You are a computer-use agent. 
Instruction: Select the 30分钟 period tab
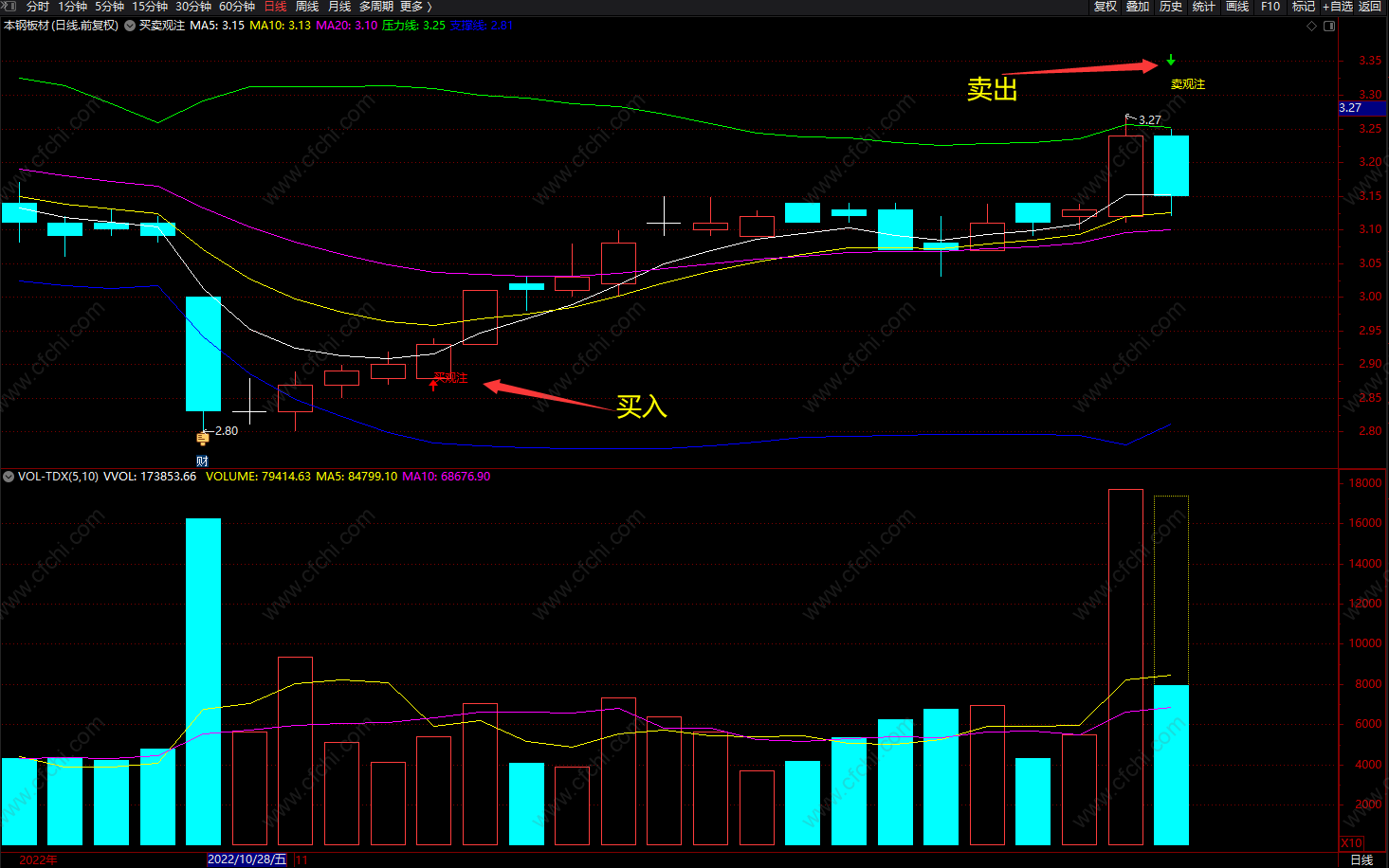(193, 7)
